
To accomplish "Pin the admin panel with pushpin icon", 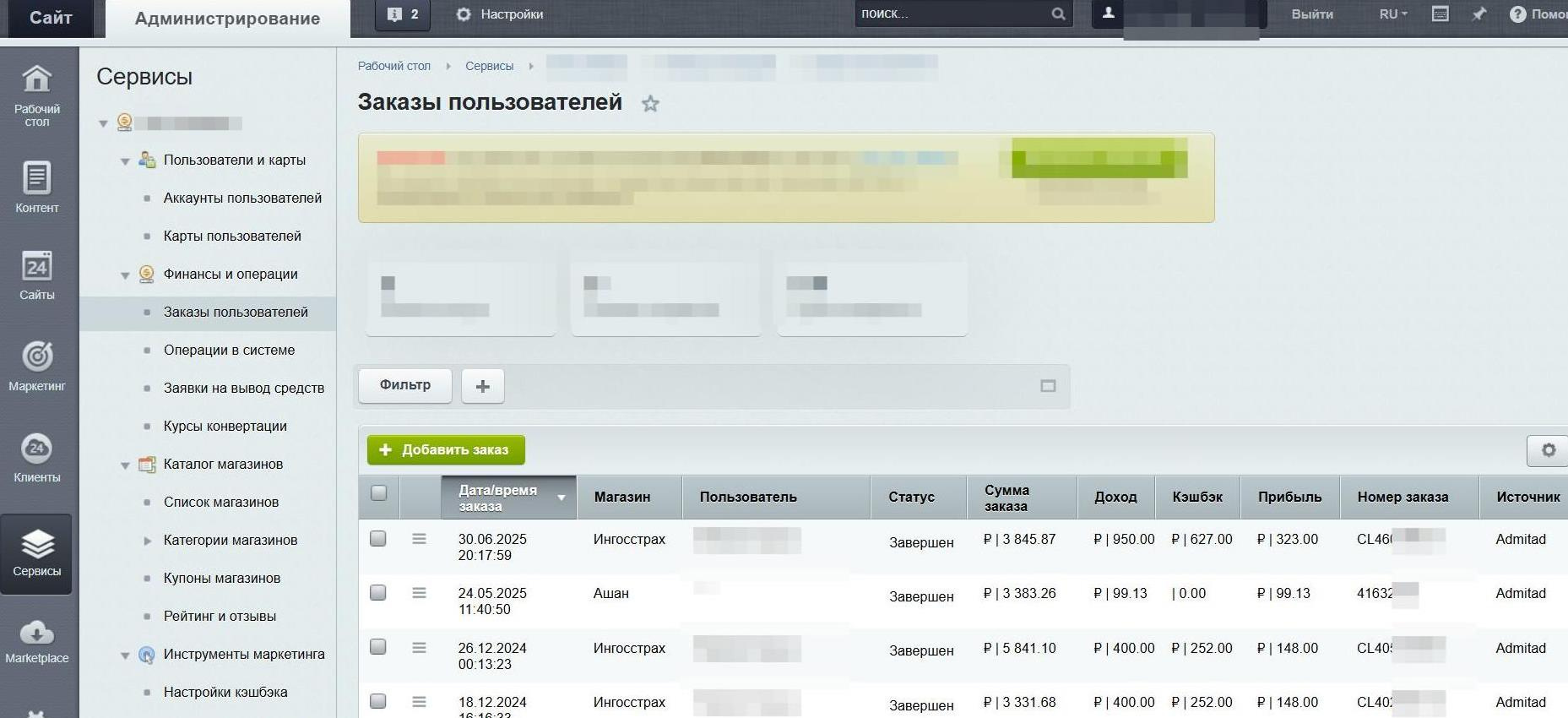I will click(1478, 14).
